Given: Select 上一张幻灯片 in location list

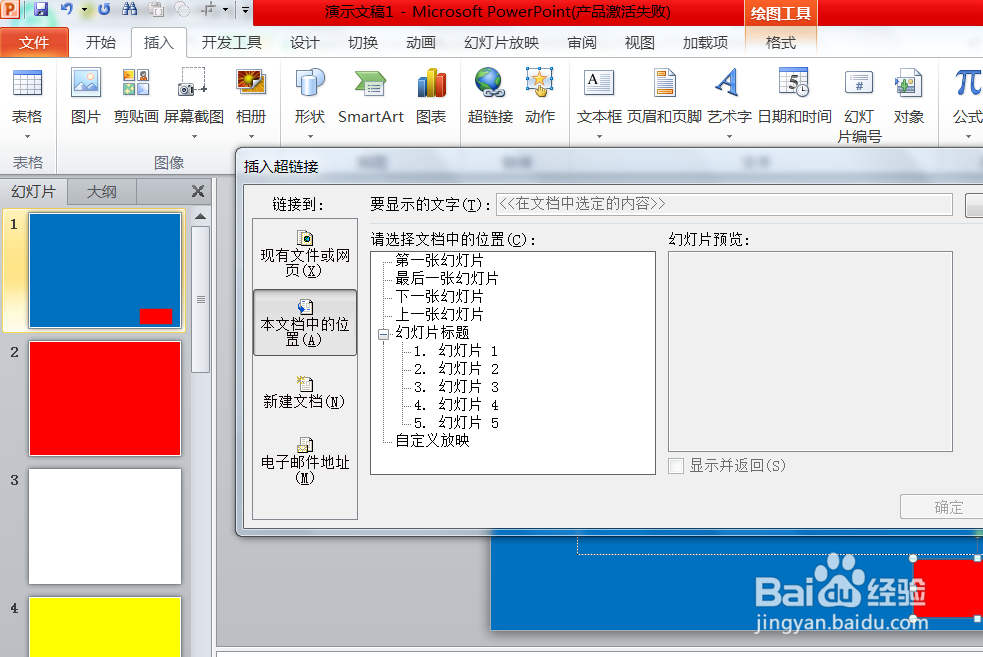Looking at the screenshot, I should [439, 315].
